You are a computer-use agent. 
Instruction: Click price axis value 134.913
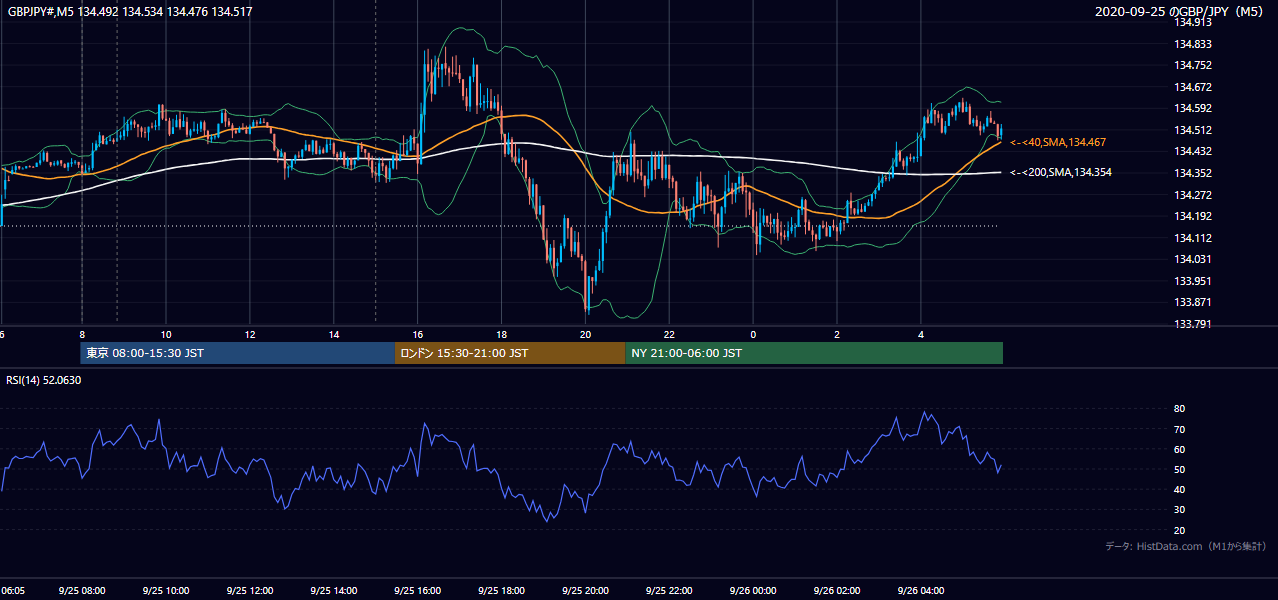[x=1193, y=22]
